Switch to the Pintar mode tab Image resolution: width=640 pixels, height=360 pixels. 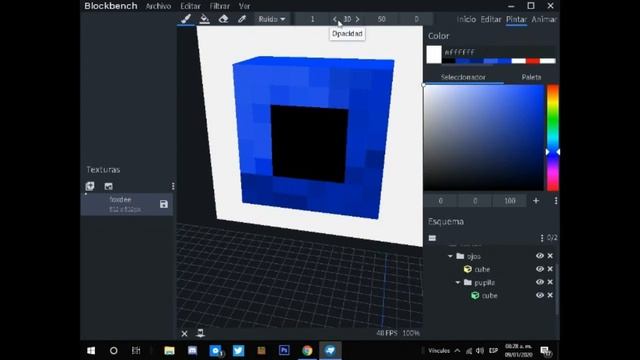516,19
